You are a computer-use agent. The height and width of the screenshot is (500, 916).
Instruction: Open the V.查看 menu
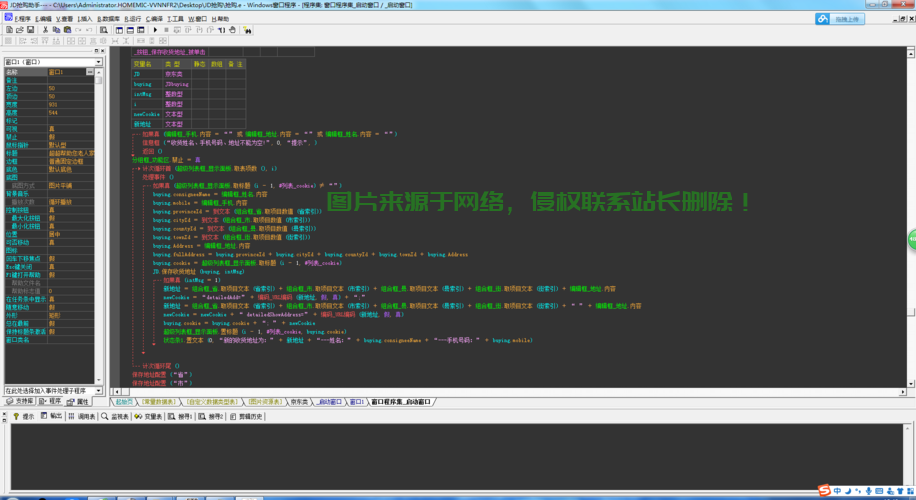pos(64,19)
